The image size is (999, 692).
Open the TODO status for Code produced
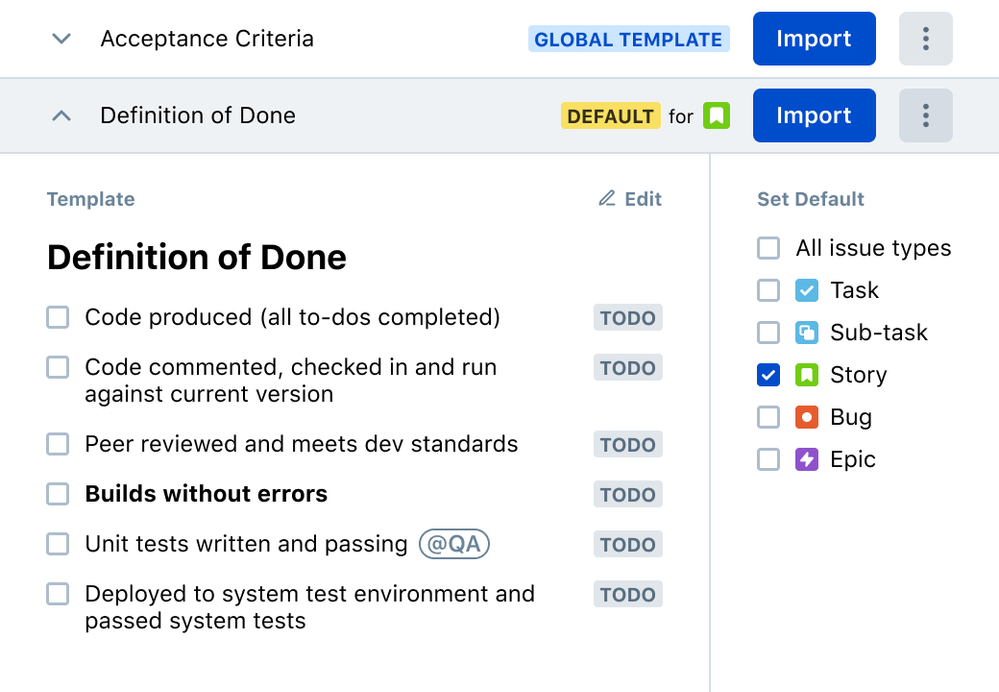627,317
